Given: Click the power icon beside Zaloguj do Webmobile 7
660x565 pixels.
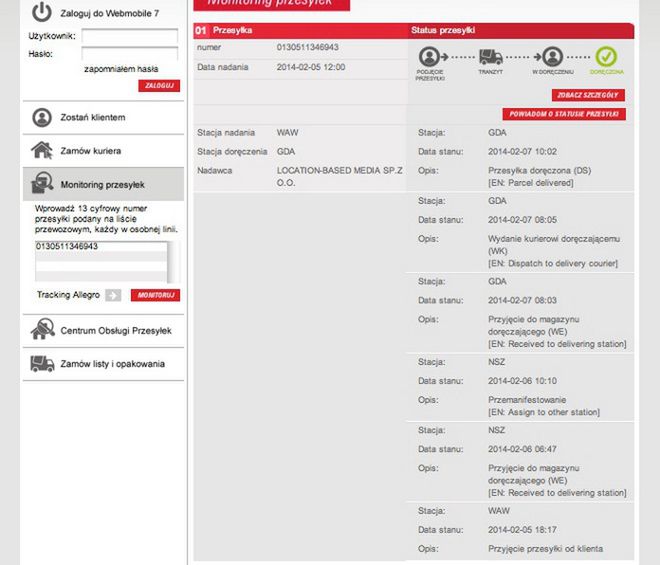Looking at the screenshot, I should 42,12.
